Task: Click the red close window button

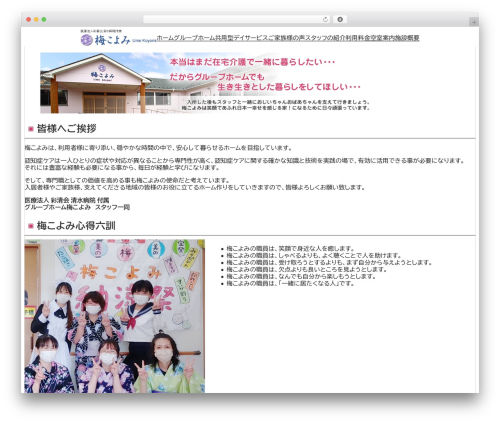Action: pos(29,19)
